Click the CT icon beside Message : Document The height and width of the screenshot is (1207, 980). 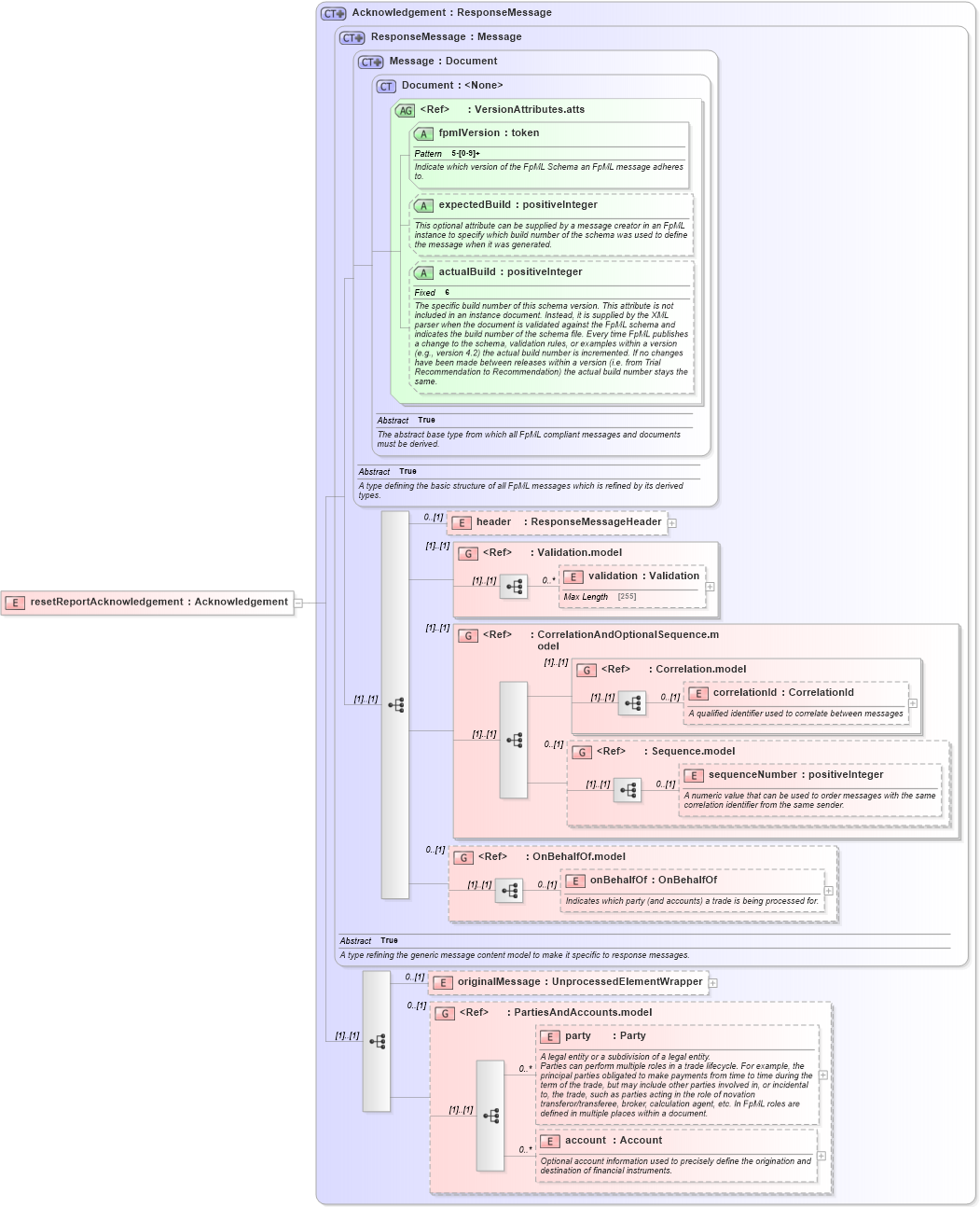click(x=371, y=62)
